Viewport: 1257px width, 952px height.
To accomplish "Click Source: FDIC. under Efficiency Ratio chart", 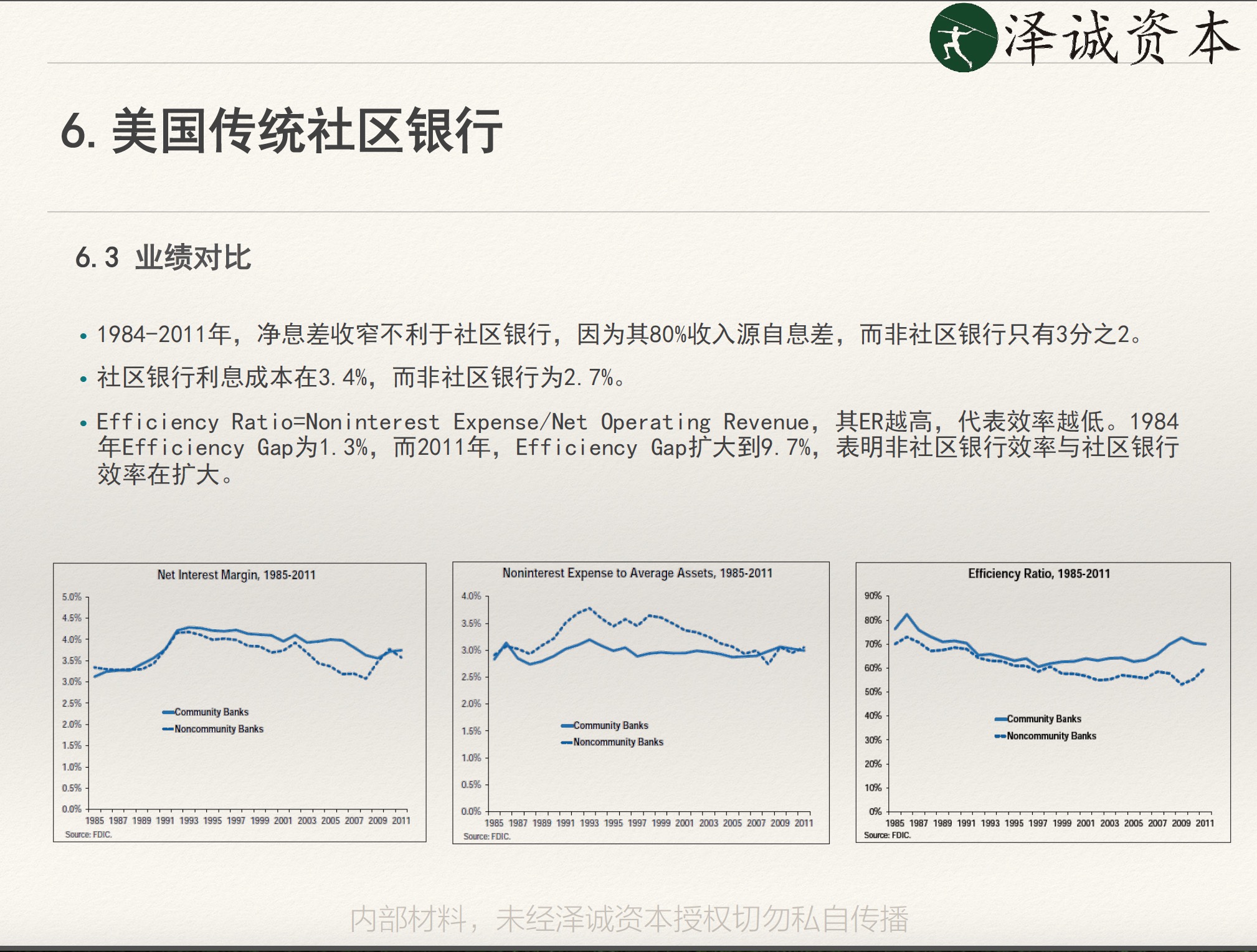I will pyautogui.click(x=888, y=835).
